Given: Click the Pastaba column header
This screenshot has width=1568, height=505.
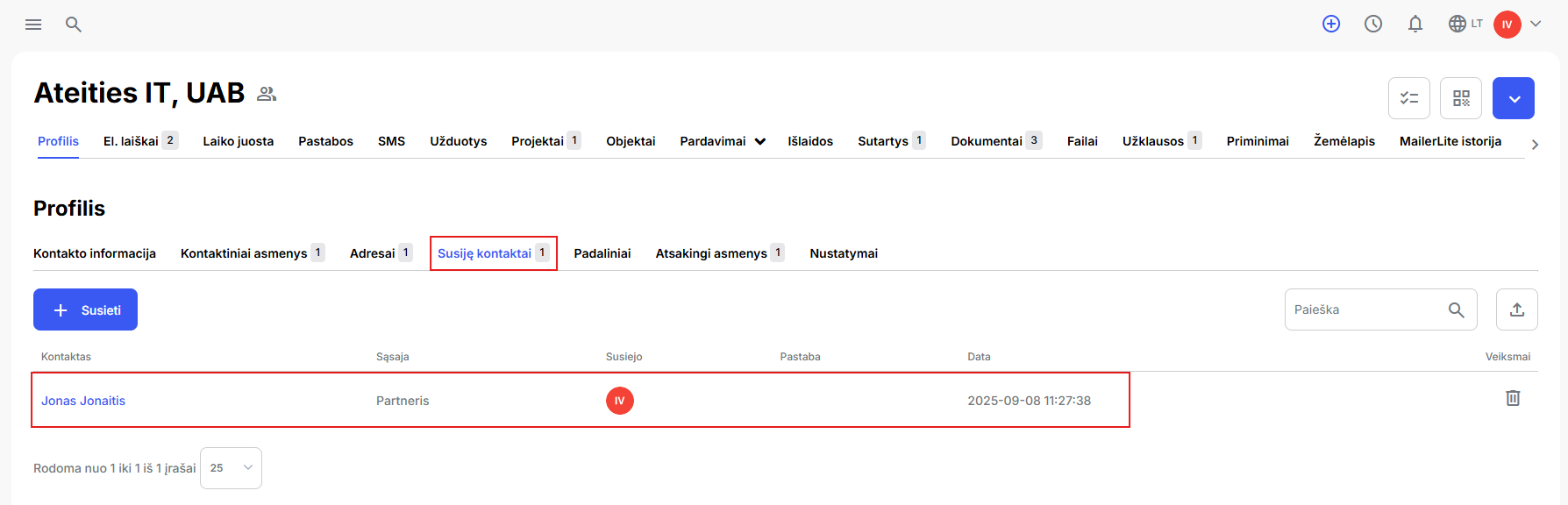Looking at the screenshot, I should click(x=800, y=357).
